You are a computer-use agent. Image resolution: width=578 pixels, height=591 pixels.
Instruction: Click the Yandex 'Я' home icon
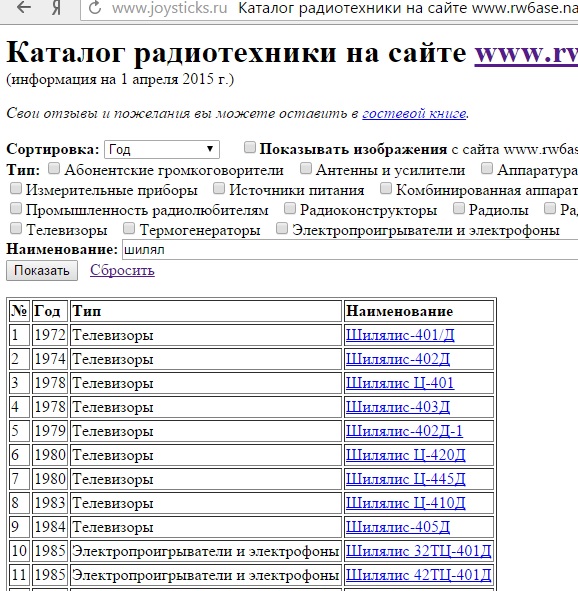(x=56, y=8)
